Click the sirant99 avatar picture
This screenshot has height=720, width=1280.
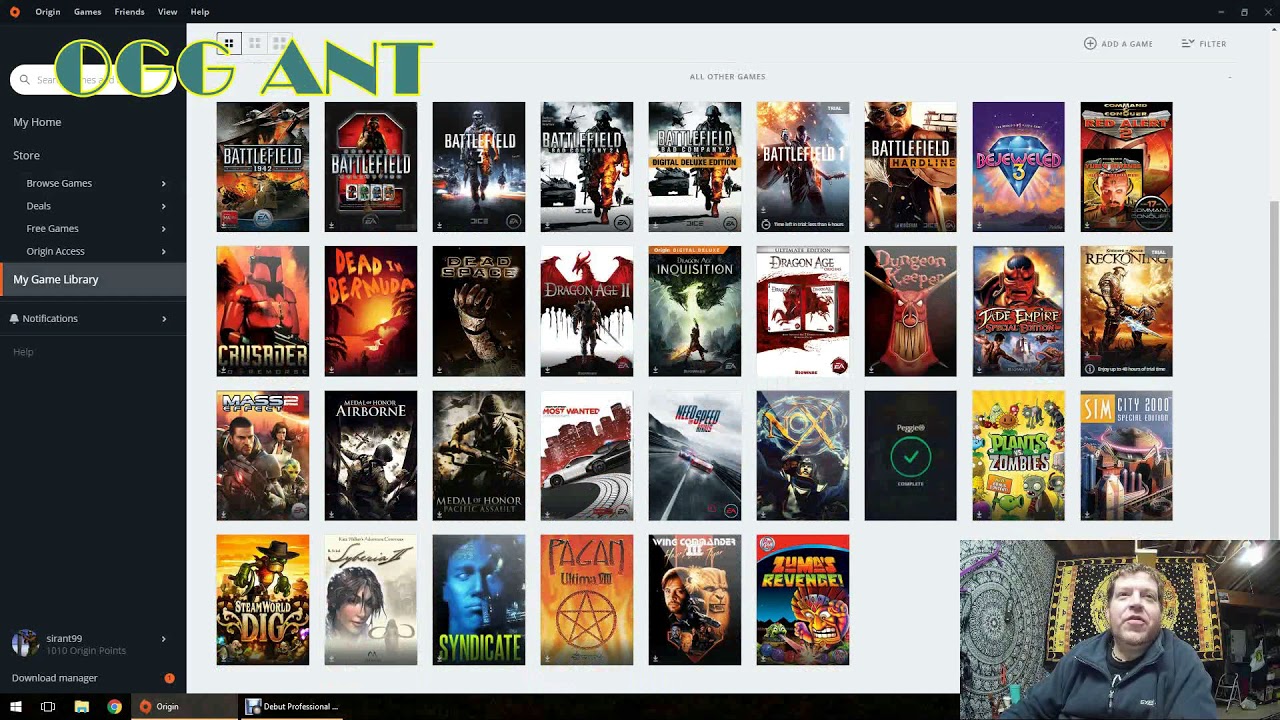coord(24,643)
